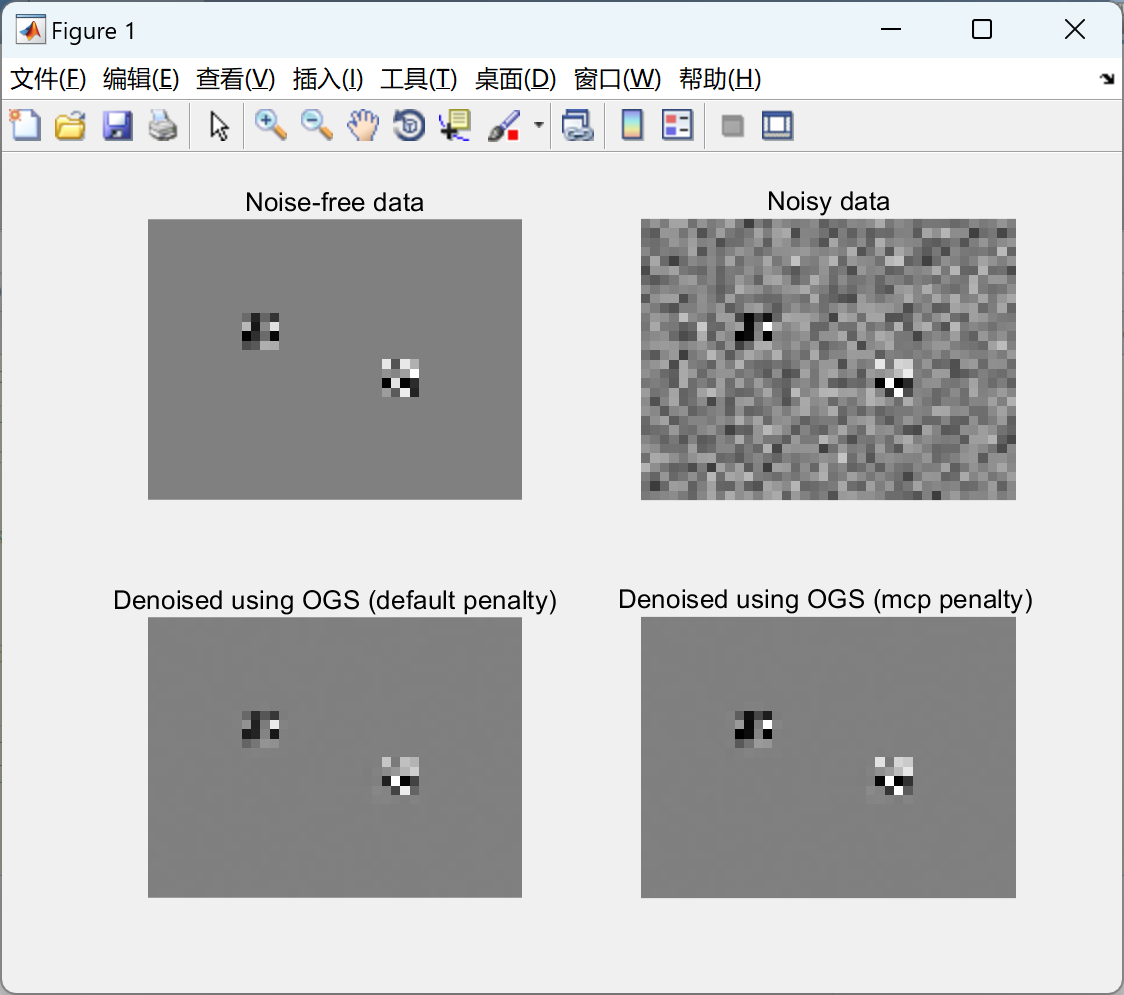The width and height of the screenshot is (1124, 995).
Task: Click the New Figure icon
Action: coord(25,125)
